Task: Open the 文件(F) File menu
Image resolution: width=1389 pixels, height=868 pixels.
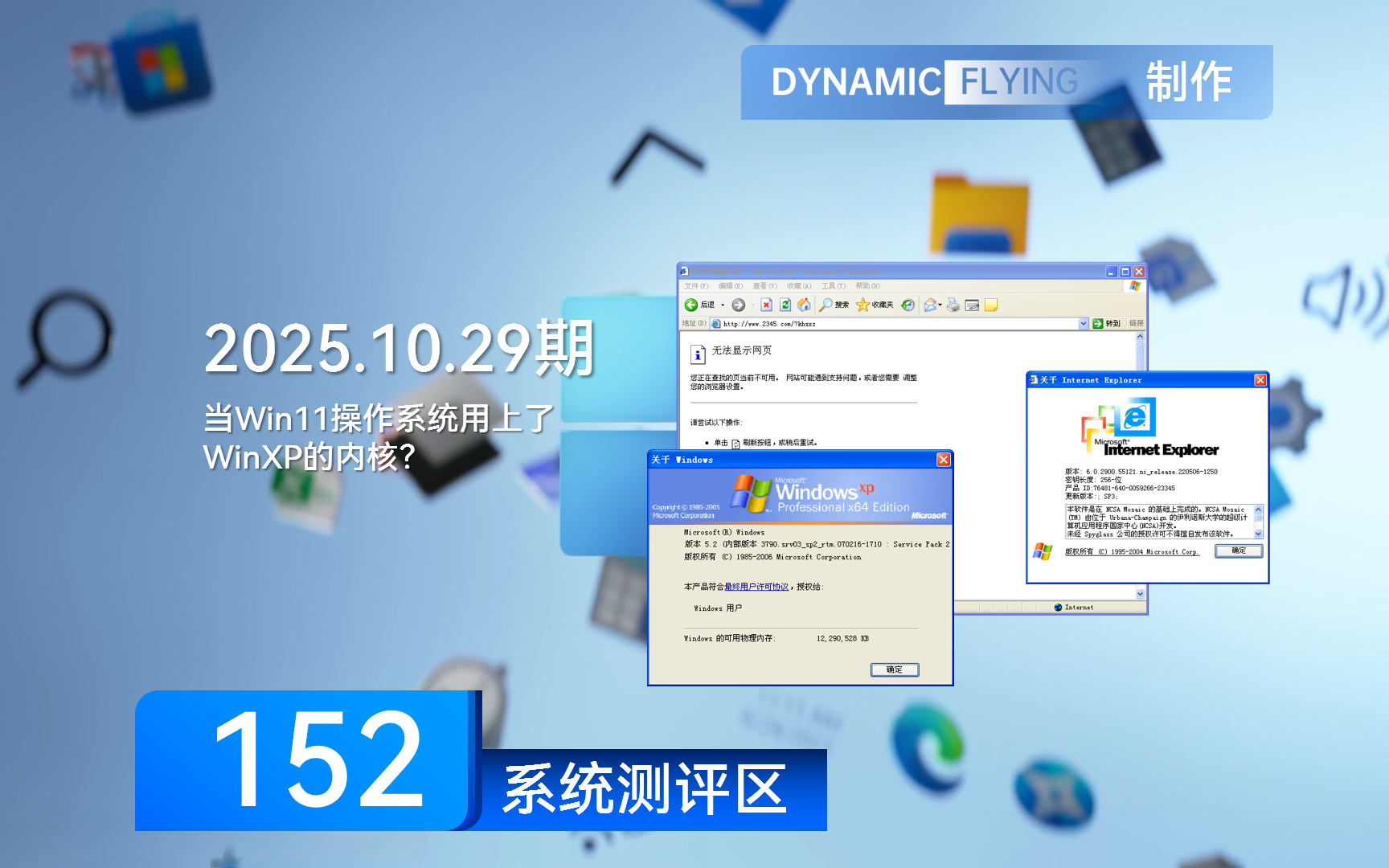Action: pyautogui.click(x=696, y=285)
